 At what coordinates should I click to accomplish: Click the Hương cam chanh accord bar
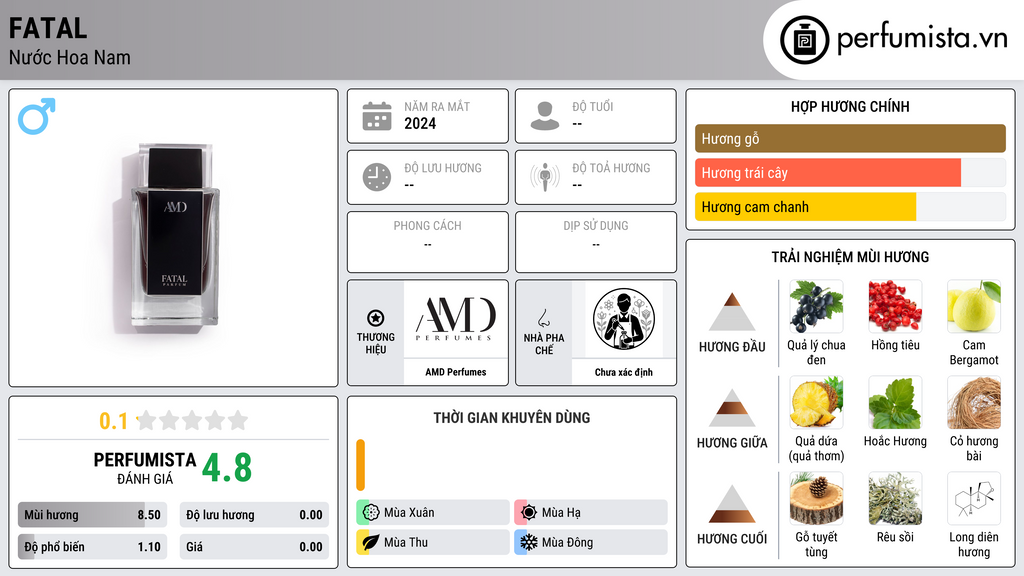(x=850, y=207)
